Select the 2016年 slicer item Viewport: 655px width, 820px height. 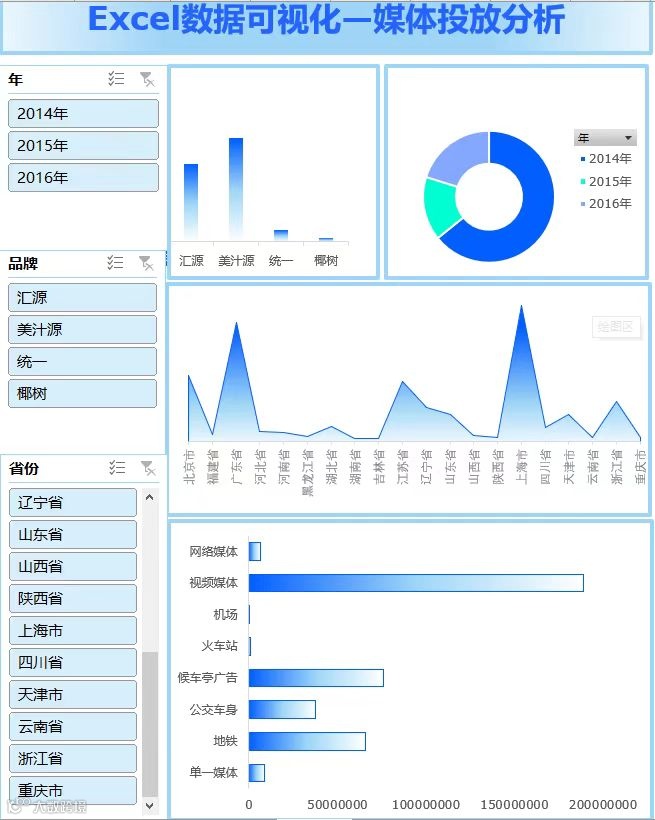pyautogui.click(x=83, y=177)
